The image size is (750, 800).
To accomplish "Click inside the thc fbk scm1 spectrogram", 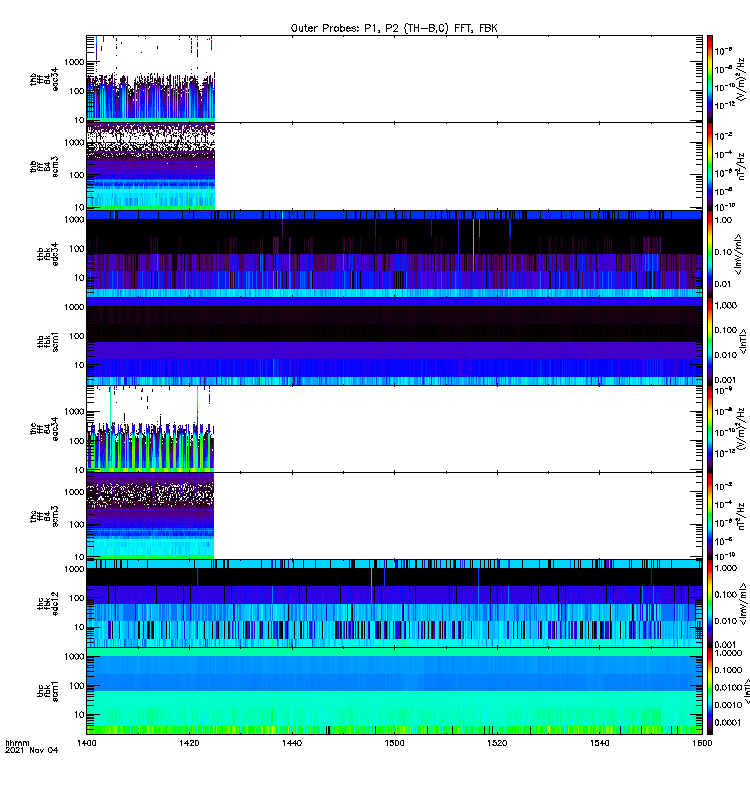I will [394, 691].
